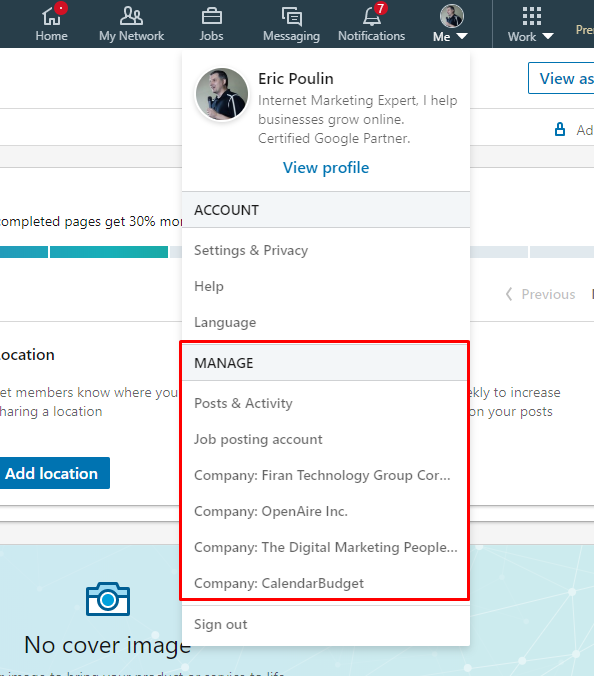Choose the Language option
Image resolution: width=594 pixels, height=676 pixels.
click(x=225, y=322)
